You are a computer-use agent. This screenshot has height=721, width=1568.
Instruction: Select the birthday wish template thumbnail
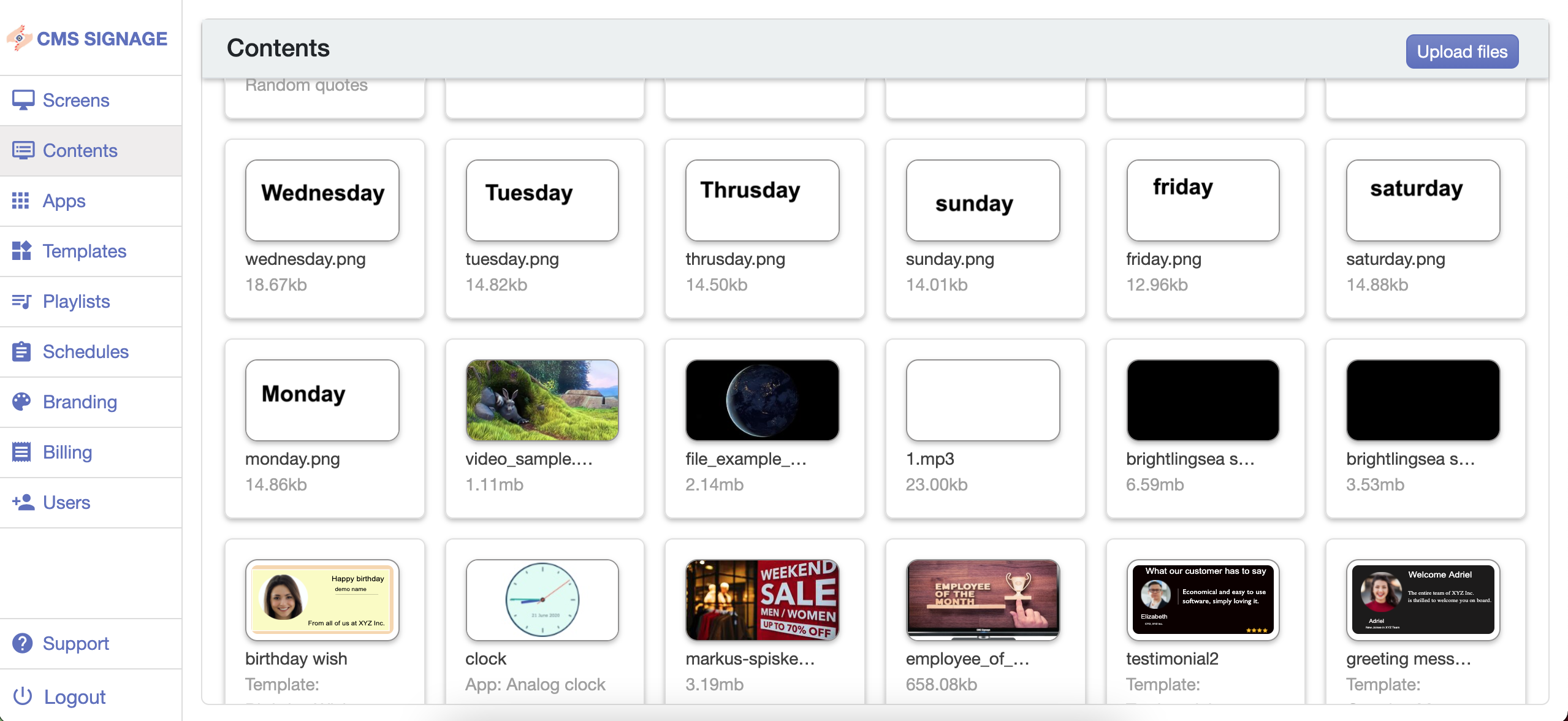322,600
